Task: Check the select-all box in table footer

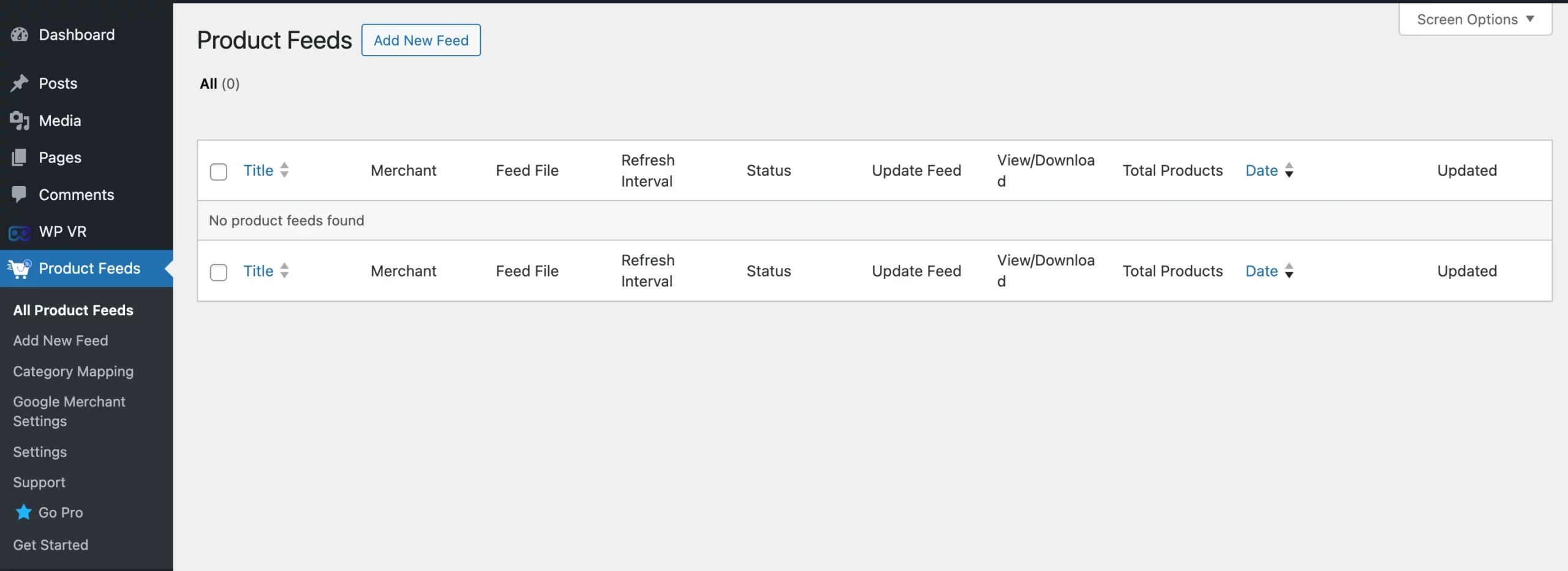Action: click(219, 272)
